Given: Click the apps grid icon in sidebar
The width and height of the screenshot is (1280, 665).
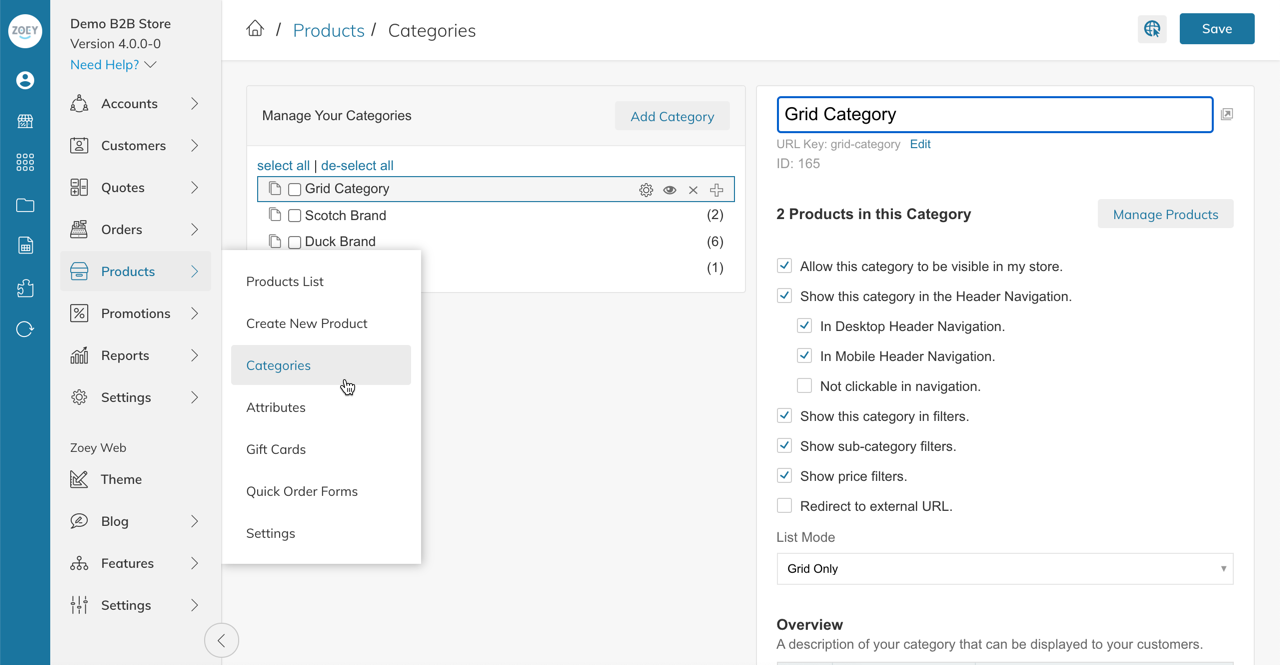Looking at the screenshot, I should point(25,162).
